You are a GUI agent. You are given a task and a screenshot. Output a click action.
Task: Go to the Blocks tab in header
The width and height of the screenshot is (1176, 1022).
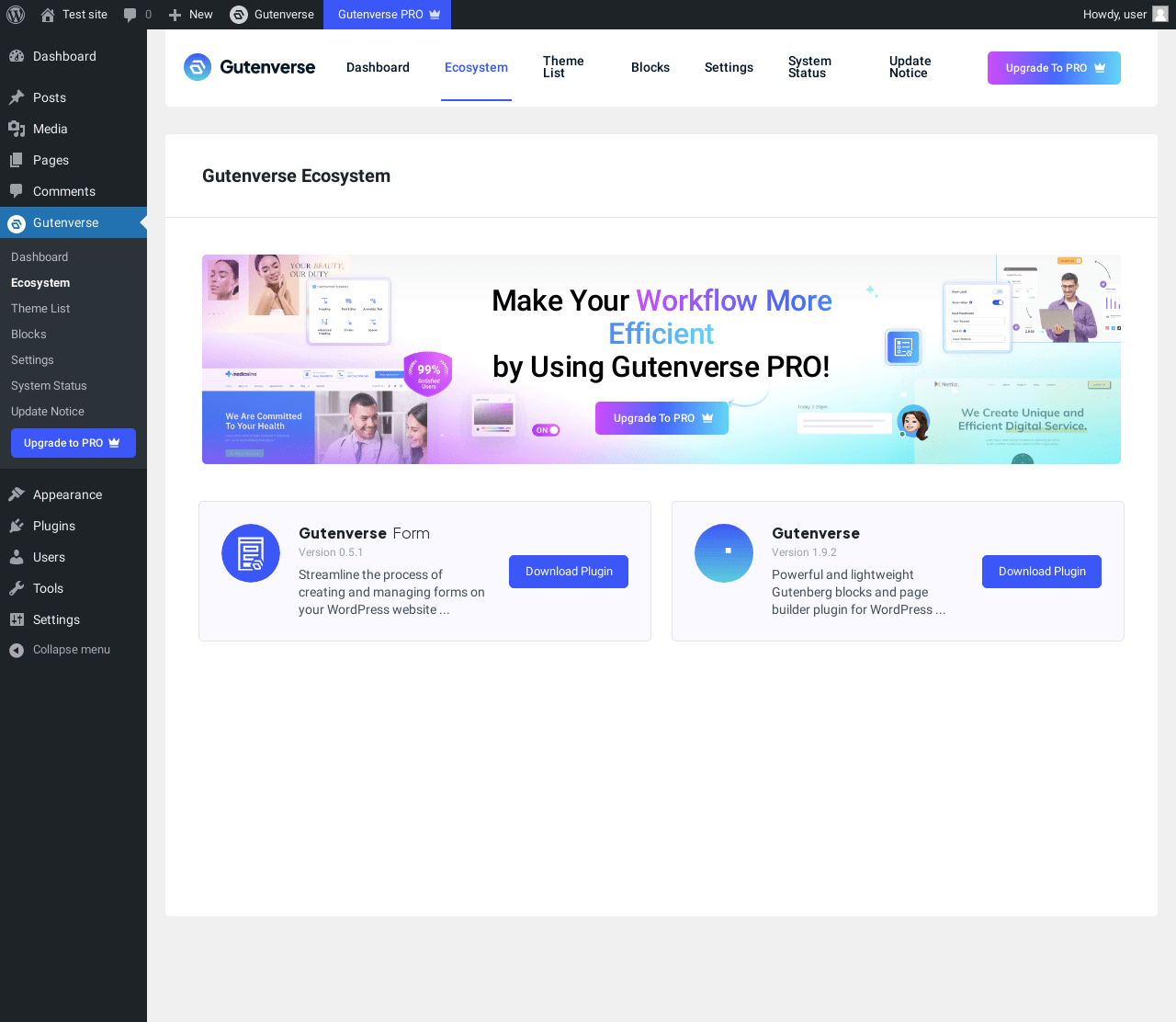tap(650, 68)
